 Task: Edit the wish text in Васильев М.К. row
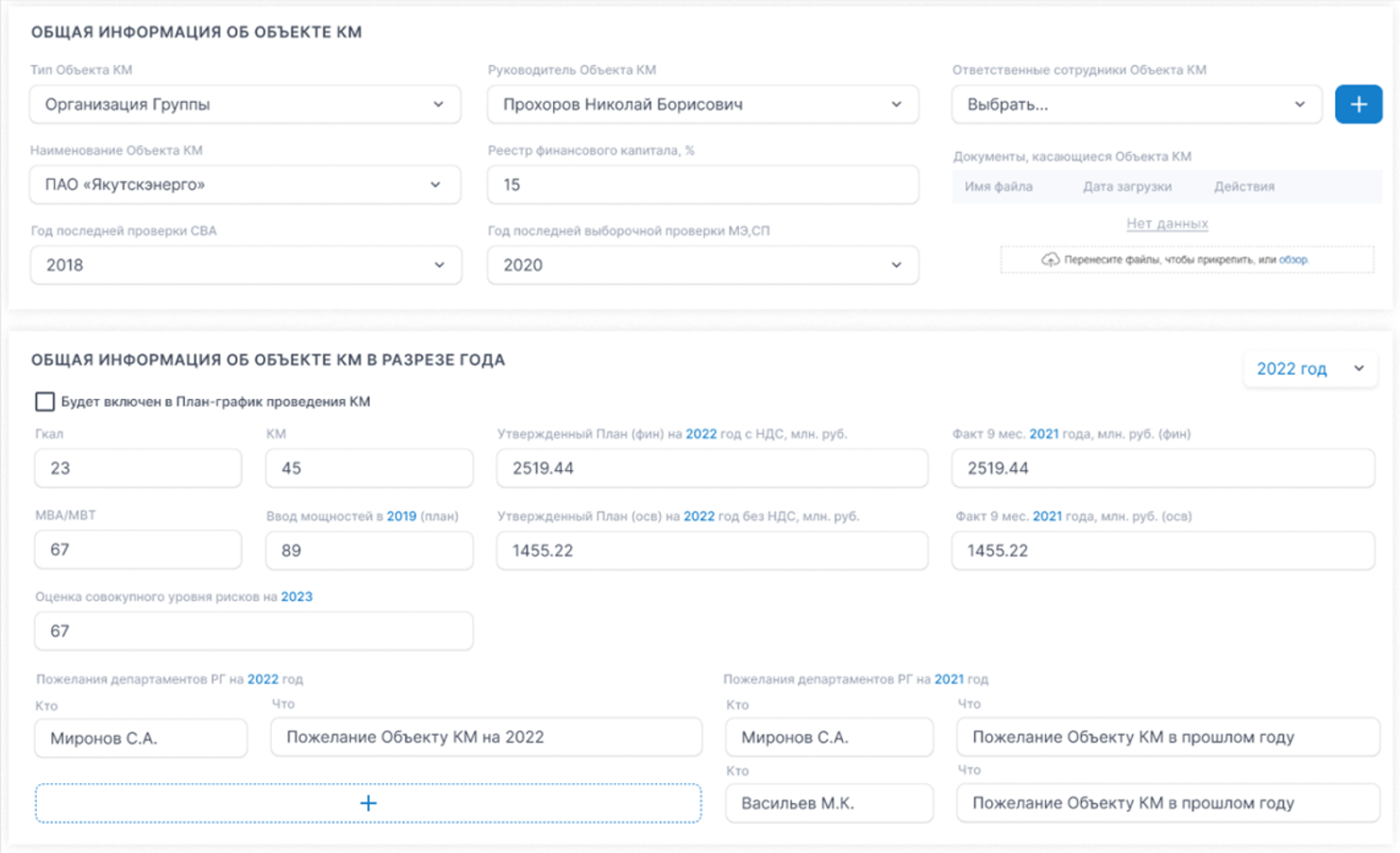(1168, 803)
